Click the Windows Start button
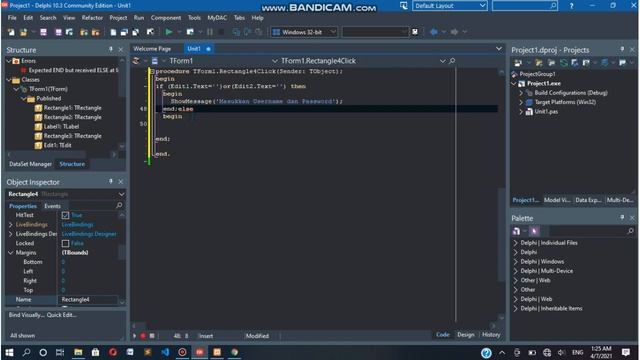The height and width of the screenshot is (360, 640). click(x=9, y=352)
